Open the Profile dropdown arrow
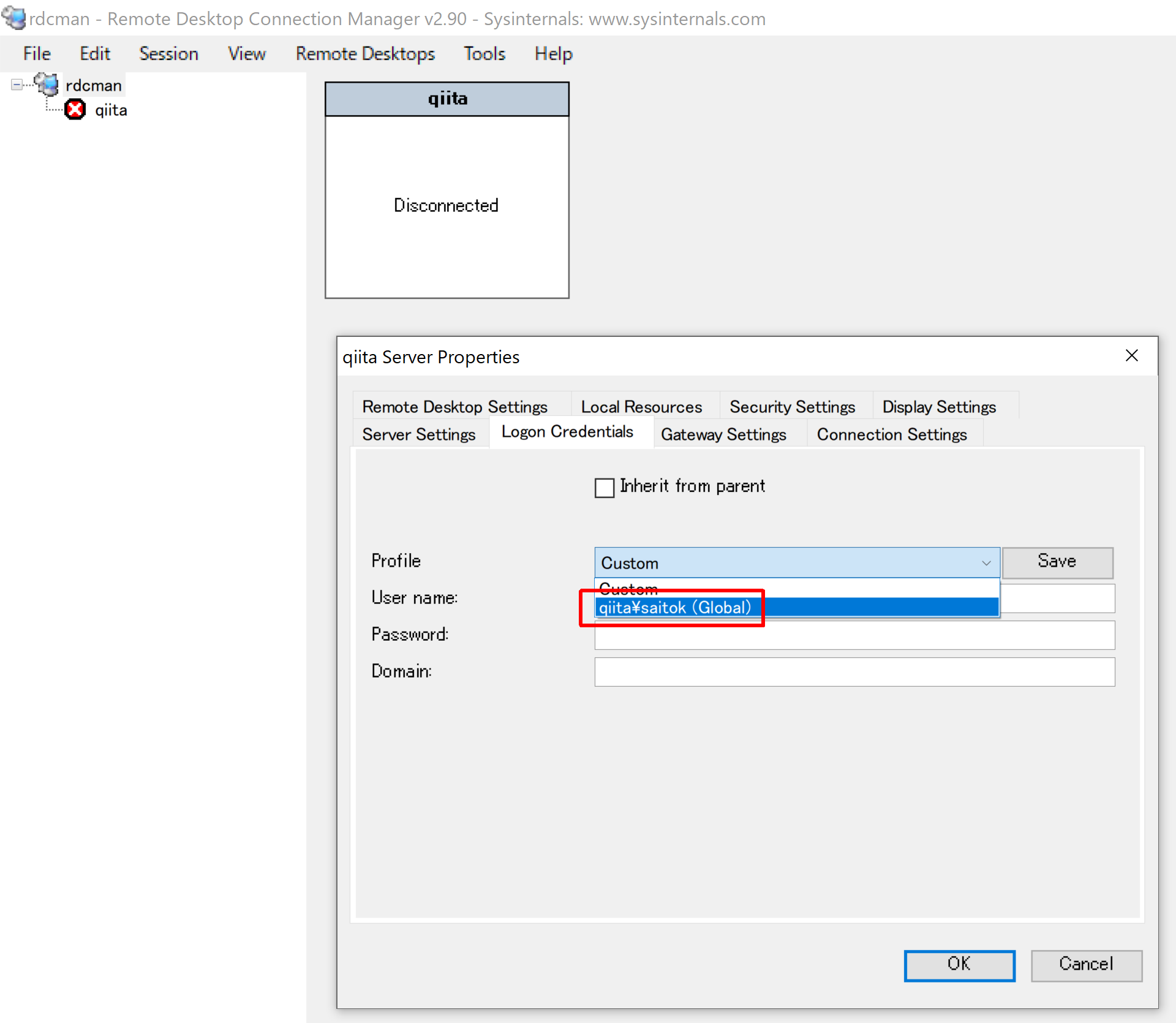This screenshot has width=1176, height=1023. click(986, 563)
